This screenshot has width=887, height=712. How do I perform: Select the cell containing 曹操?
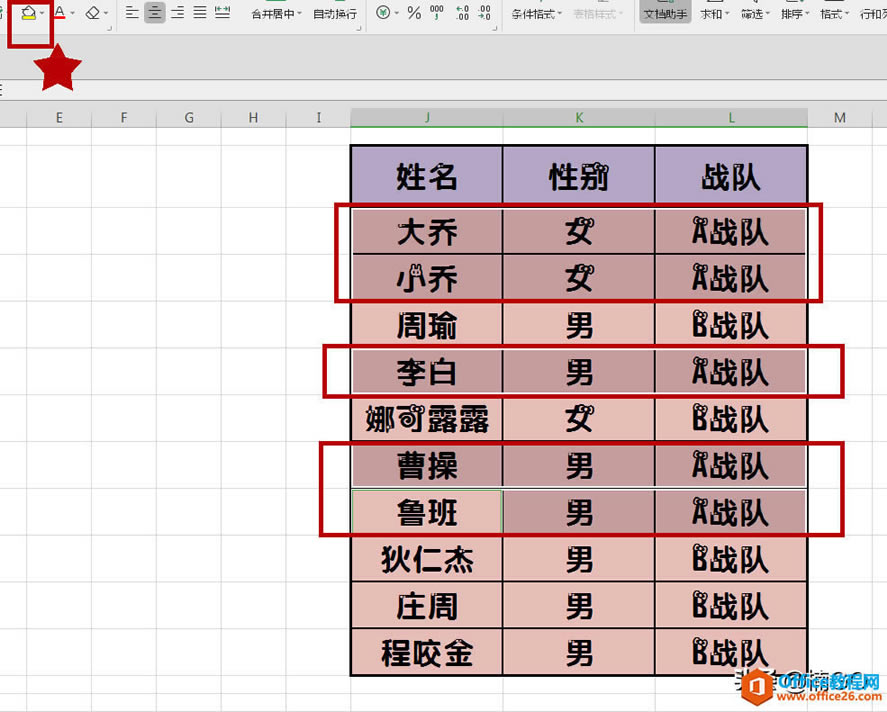click(x=427, y=466)
